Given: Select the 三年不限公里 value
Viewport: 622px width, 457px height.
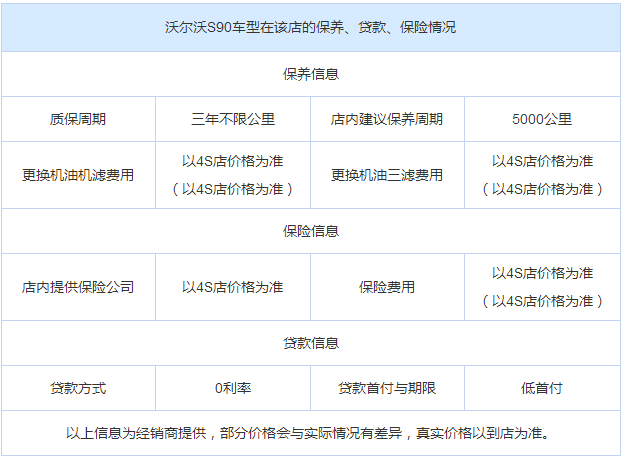Looking at the screenshot, I should click(233, 119).
